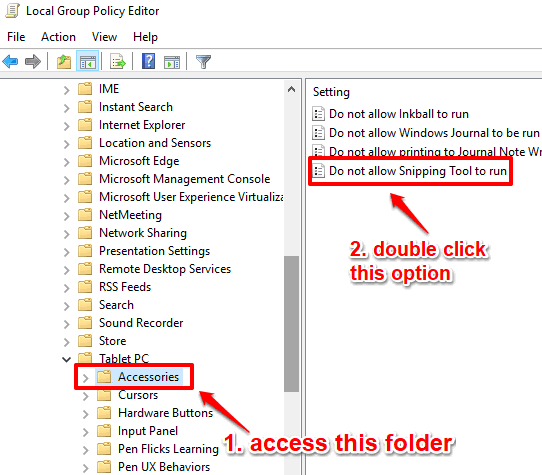Select the Presentation Settings folder

tap(155, 251)
